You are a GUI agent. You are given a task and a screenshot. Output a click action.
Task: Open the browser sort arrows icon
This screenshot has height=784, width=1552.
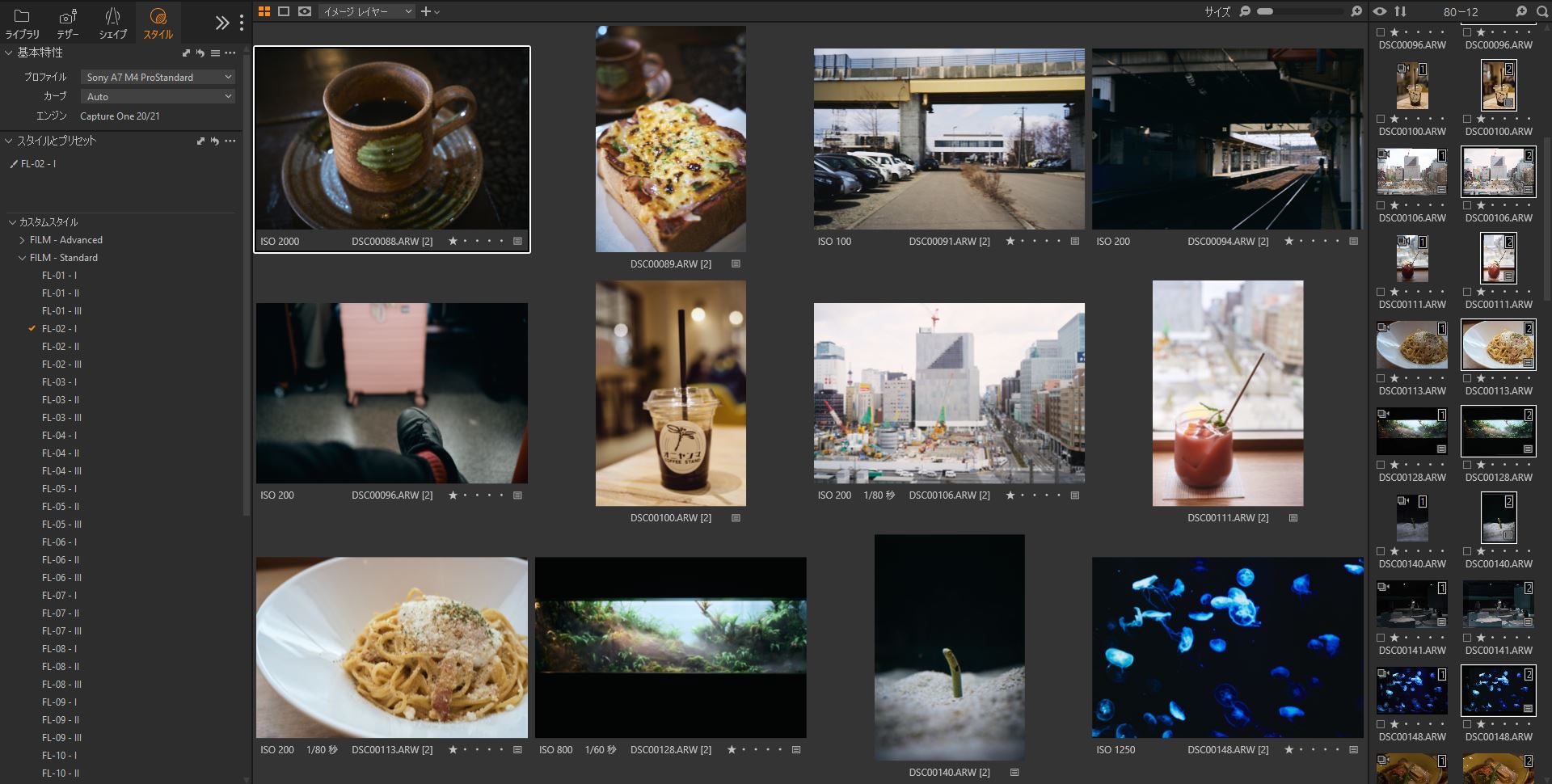(1400, 11)
